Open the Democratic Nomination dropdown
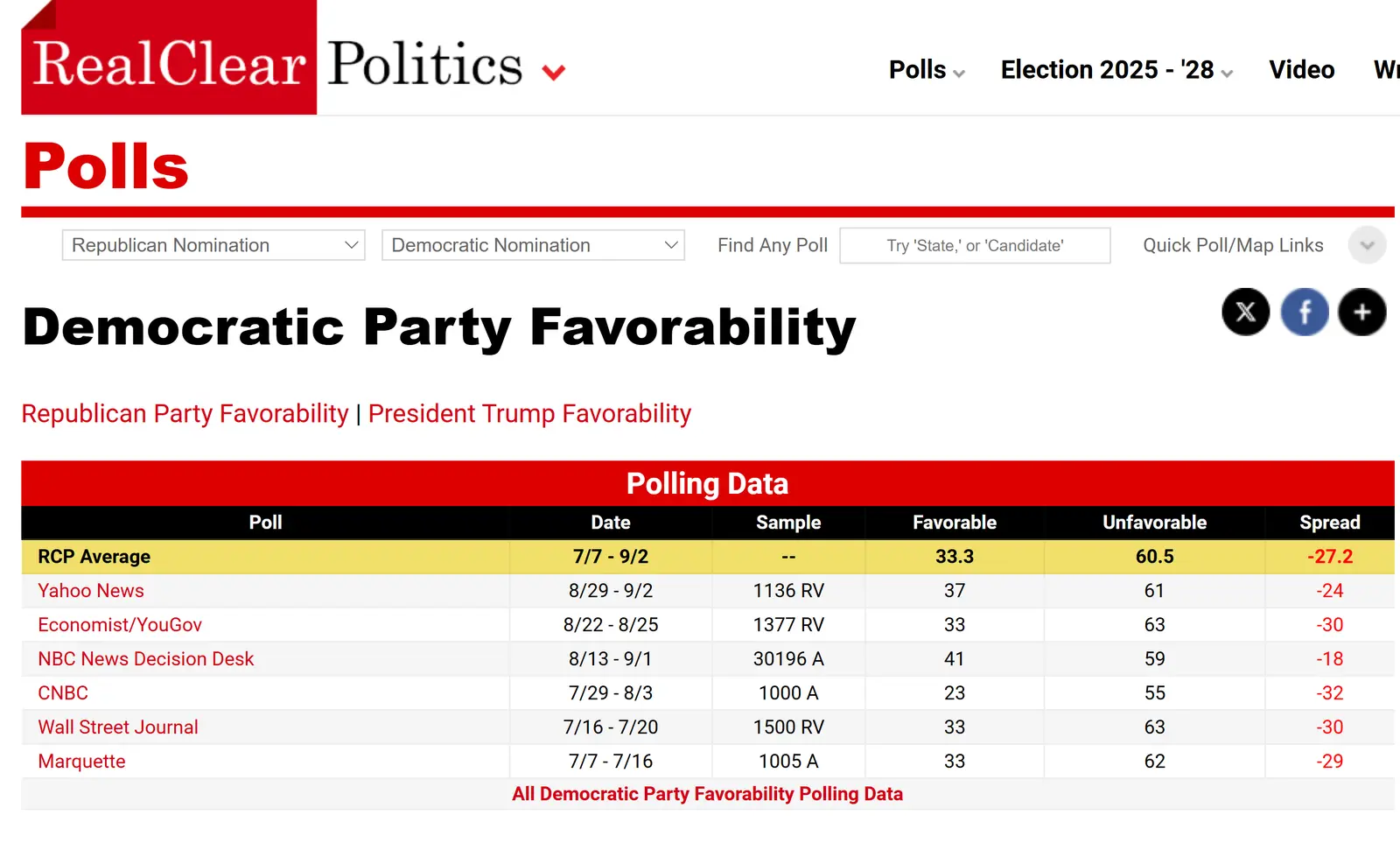This screenshot has height=843, width=1400. click(533, 245)
